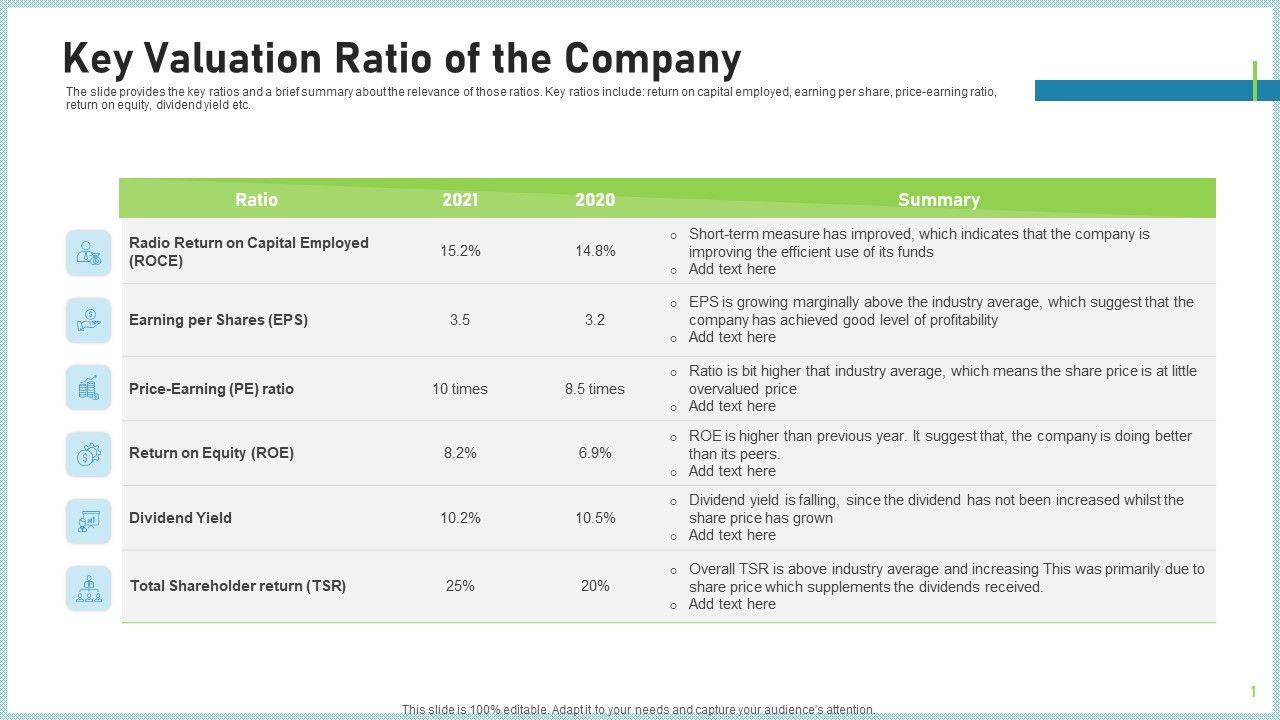Select the 2021 column header
Image resolution: width=1280 pixels, height=720 pixels.
(460, 200)
